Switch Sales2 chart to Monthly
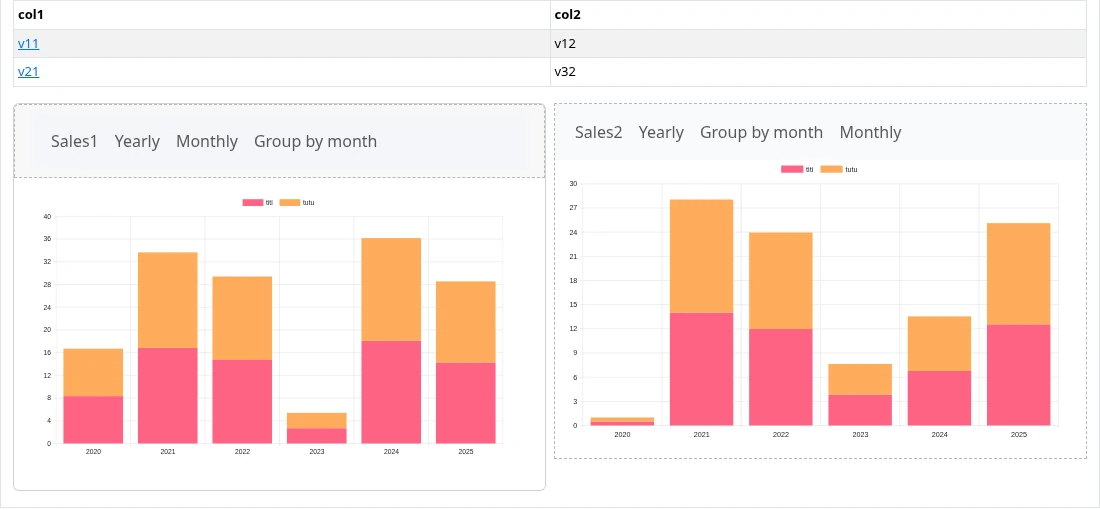Viewport: 1100px width, 510px height. [870, 132]
